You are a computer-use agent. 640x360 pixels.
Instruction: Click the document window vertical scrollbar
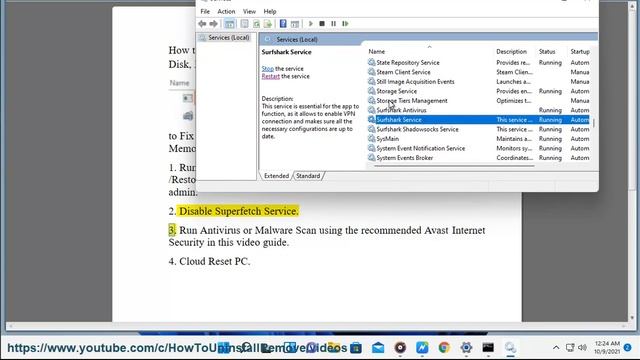pos(632,163)
